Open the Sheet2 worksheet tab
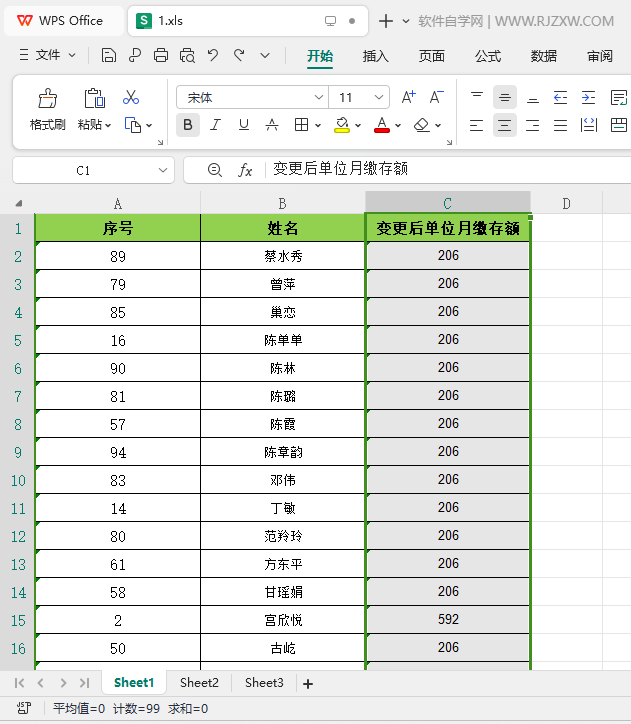 click(199, 682)
